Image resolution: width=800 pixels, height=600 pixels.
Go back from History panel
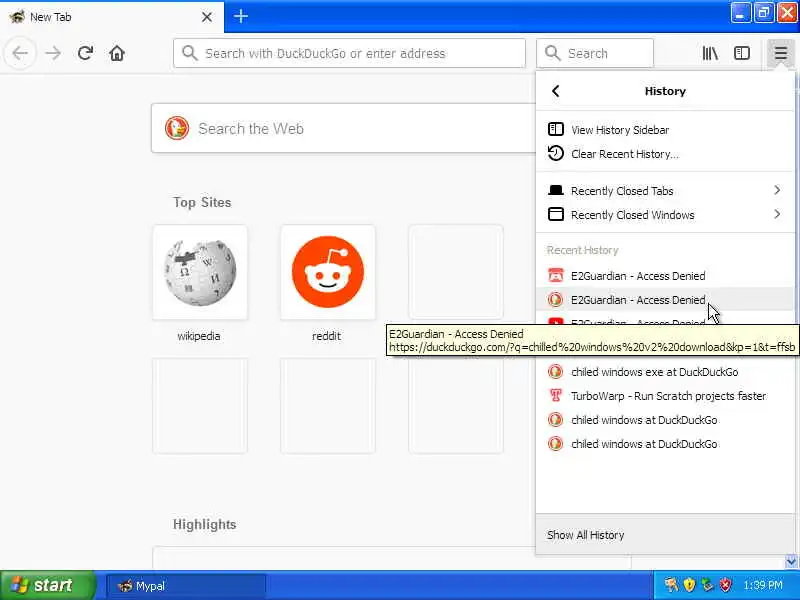556,91
